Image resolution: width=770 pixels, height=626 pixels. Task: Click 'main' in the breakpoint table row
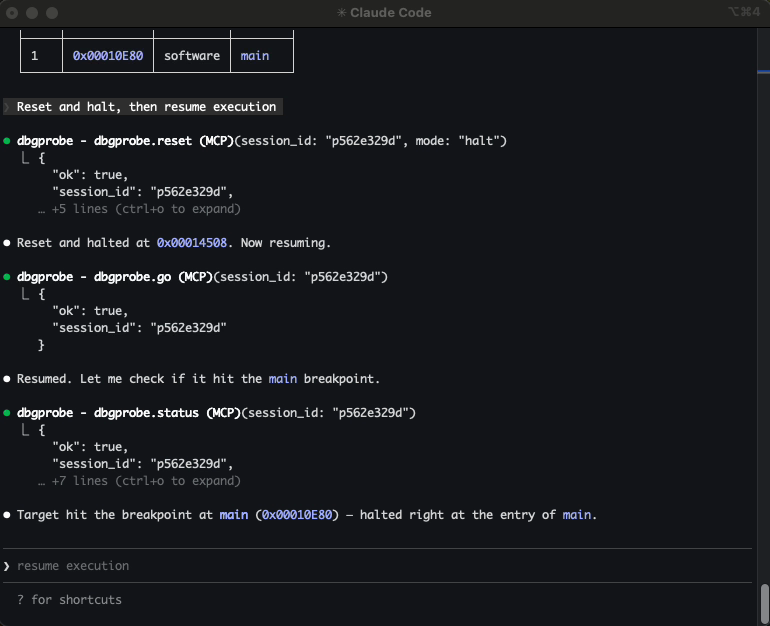255,56
